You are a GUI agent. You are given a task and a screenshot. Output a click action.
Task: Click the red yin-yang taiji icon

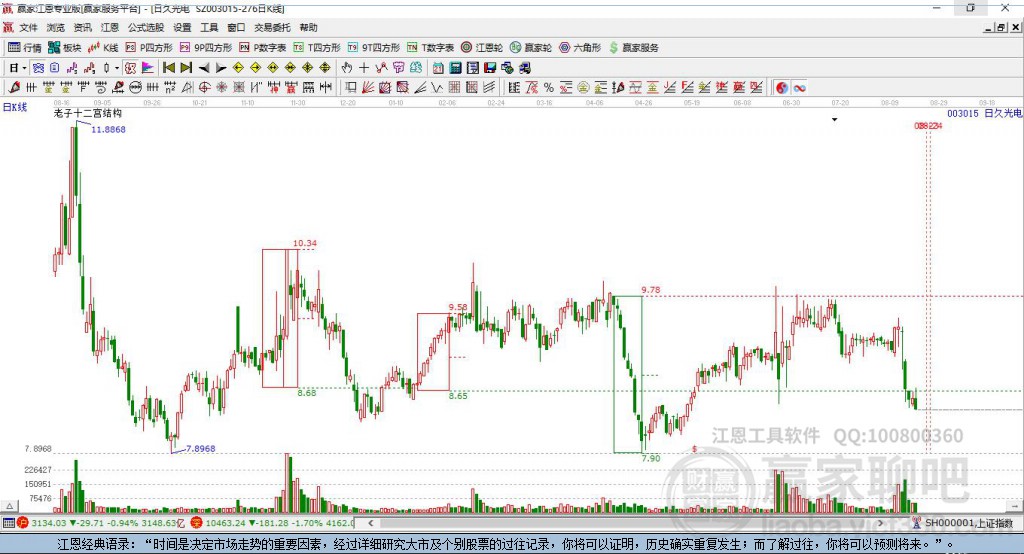pos(782,88)
